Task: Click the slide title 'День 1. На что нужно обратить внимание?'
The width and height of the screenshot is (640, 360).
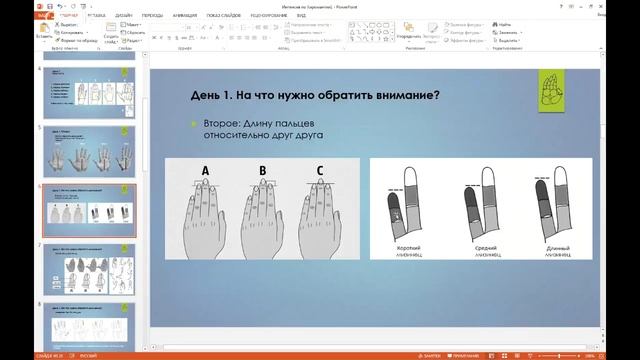Action: tap(315, 95)
